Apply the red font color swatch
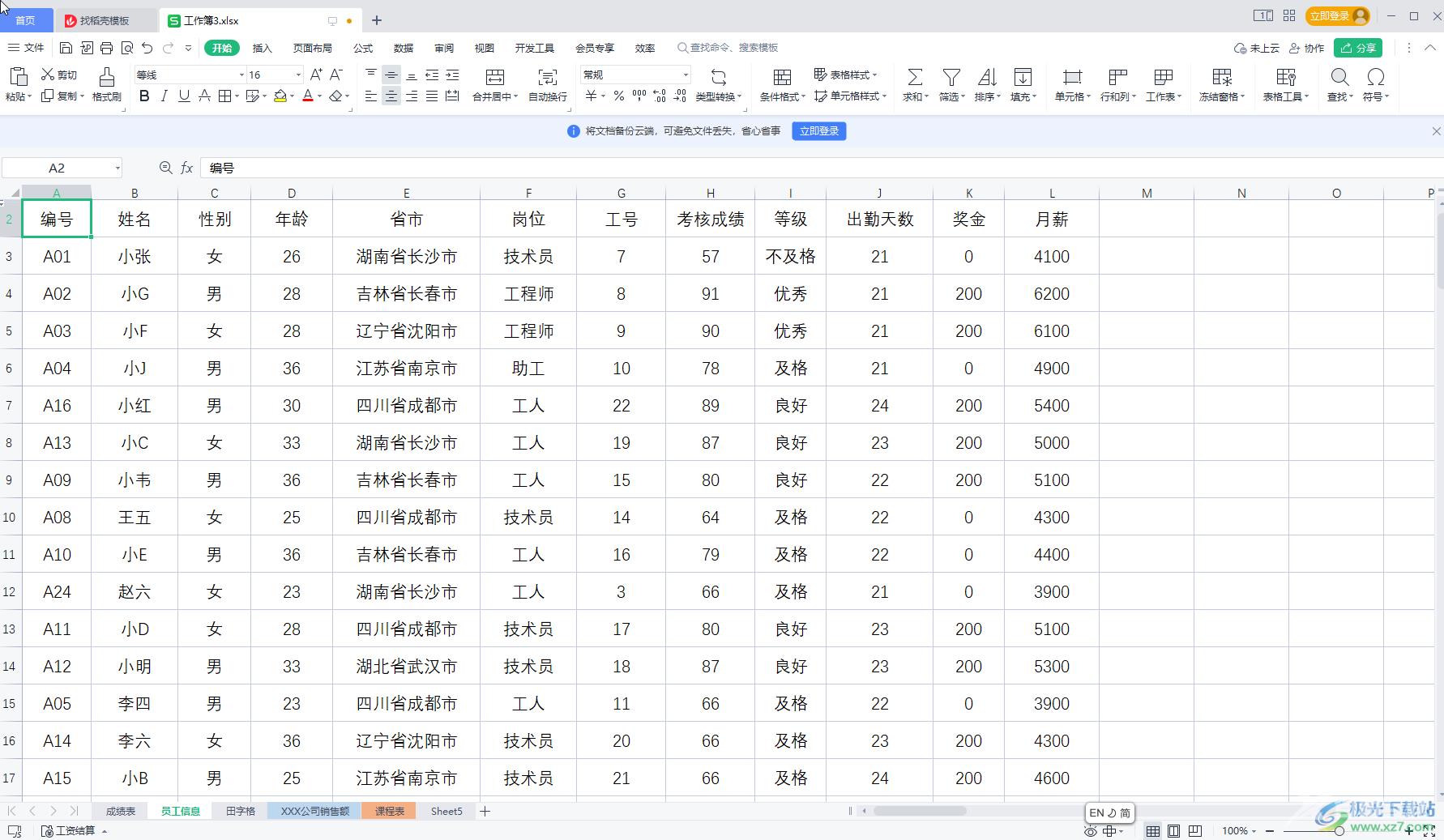This screenshot has height=840, width=1444. [308, 96]
